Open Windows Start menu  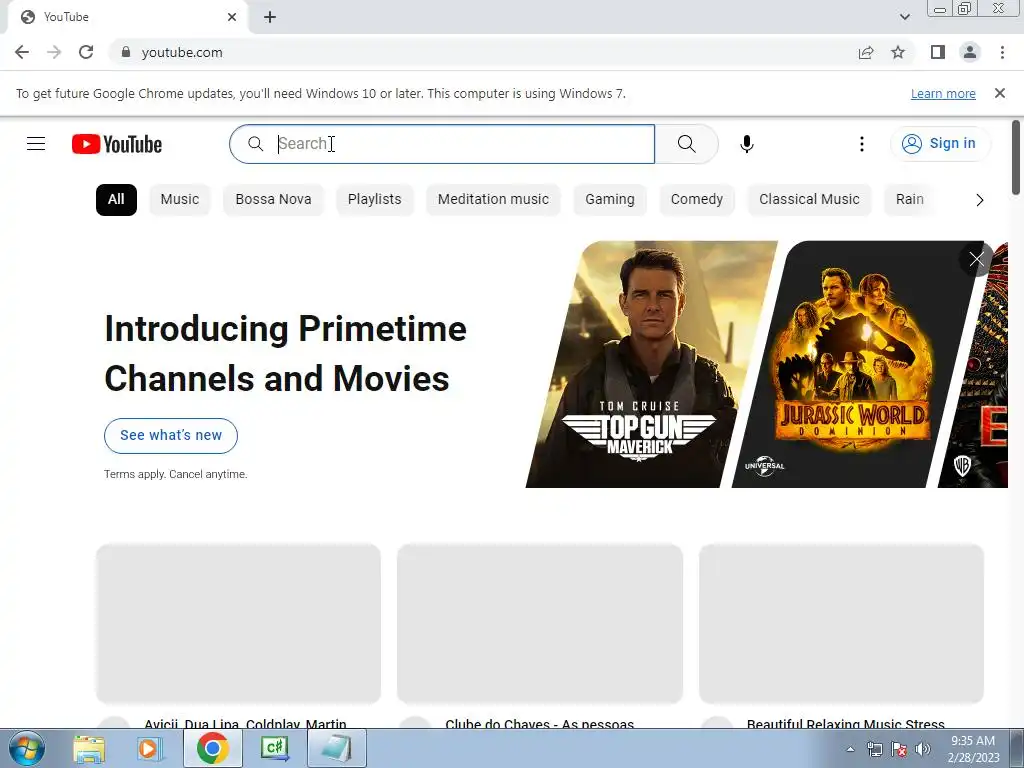coord(27,748)
